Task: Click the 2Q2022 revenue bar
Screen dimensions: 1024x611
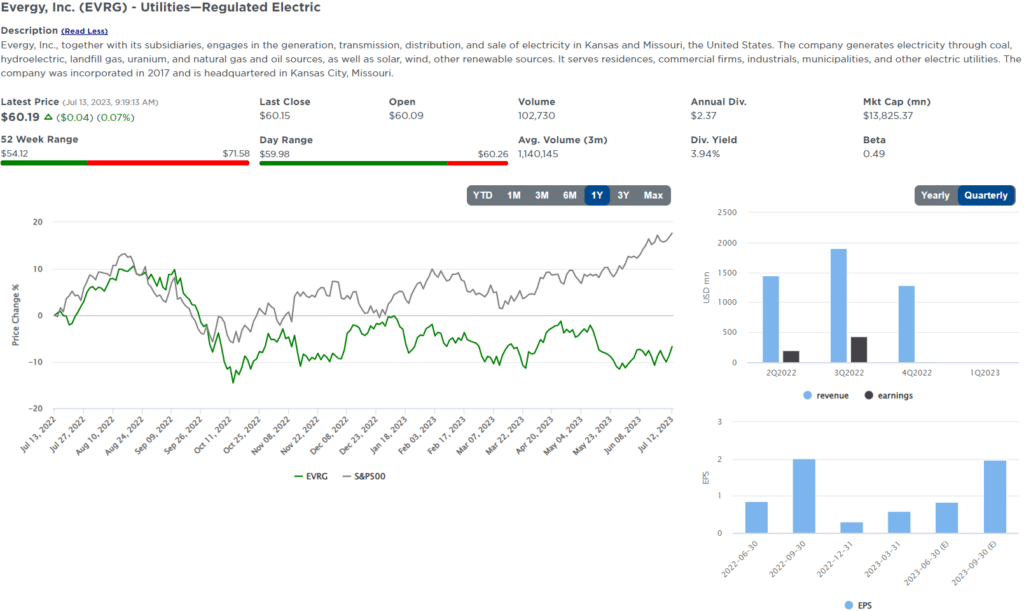Action: coord(771,319)
